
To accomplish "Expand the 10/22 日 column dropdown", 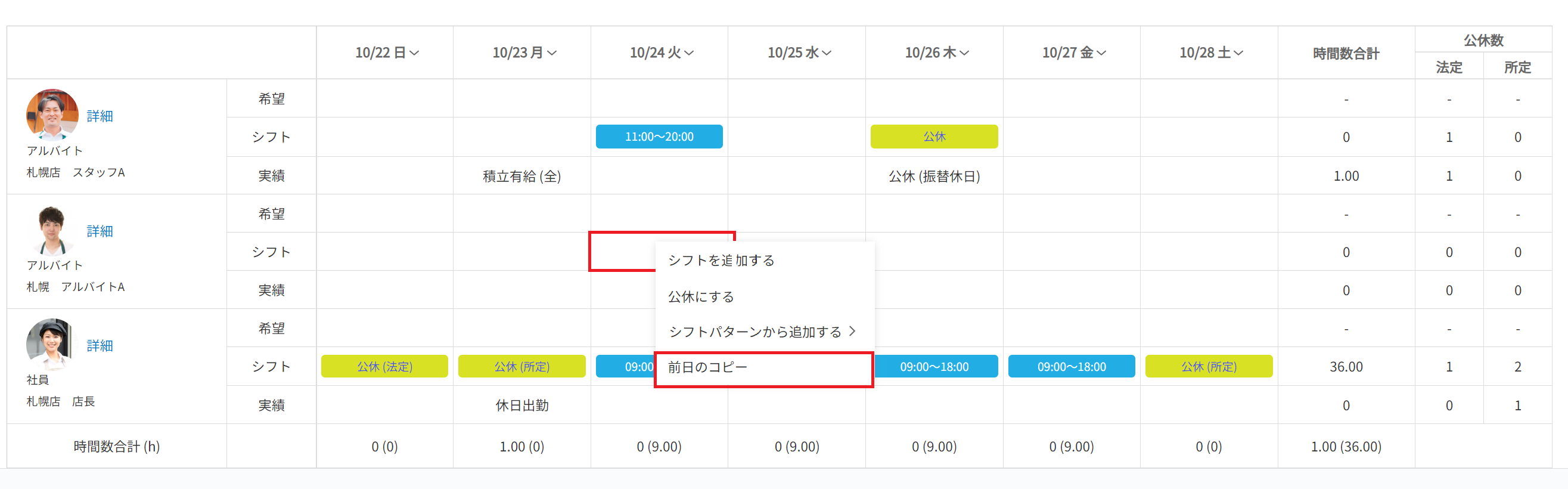I will pos(387,53).
